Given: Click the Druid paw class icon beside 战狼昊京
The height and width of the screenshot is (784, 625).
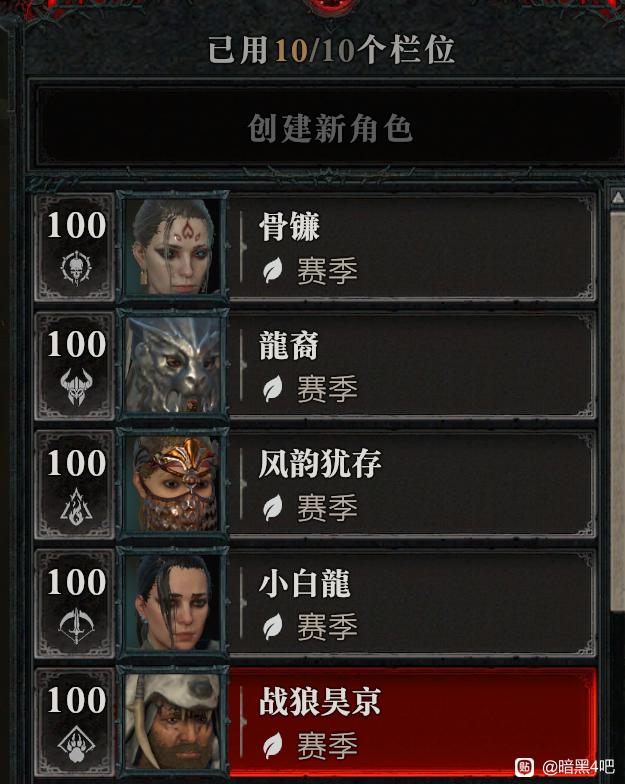Looking at the screenshot, I should click(x=76, y=744).
